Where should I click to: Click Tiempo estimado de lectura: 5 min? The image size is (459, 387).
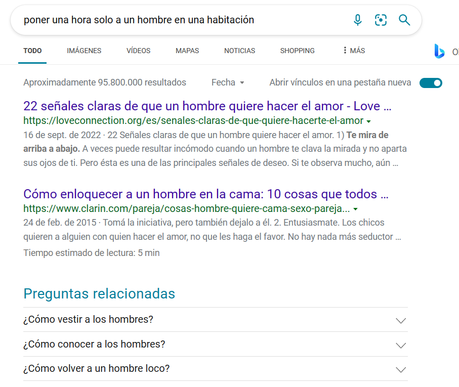coord(91,253)
